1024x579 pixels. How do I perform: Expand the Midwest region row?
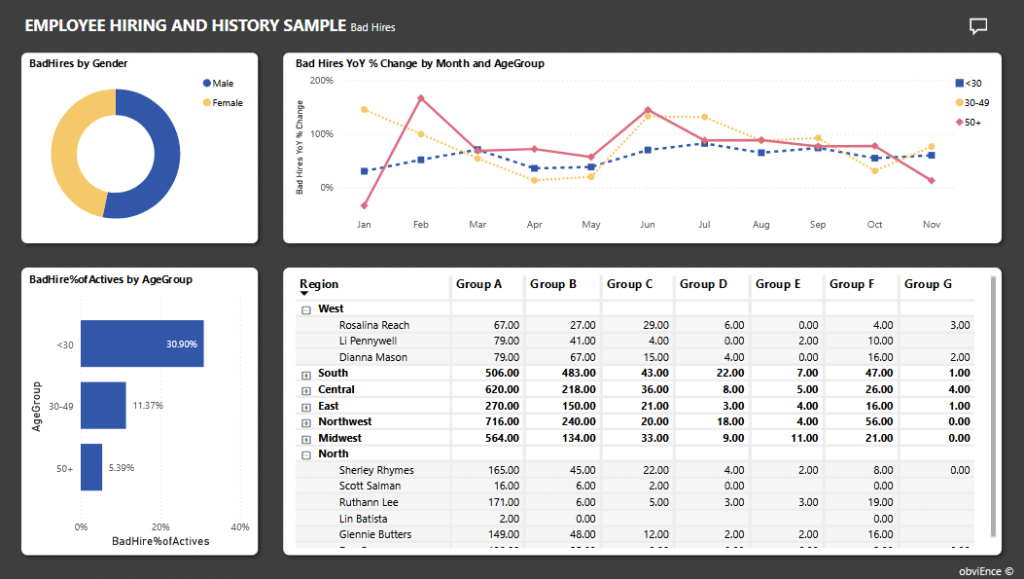306,439
